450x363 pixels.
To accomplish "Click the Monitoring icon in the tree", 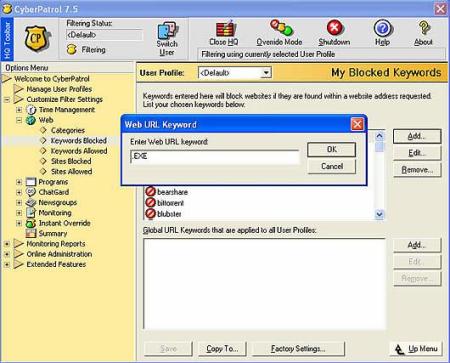I will [x=31, y=213].
